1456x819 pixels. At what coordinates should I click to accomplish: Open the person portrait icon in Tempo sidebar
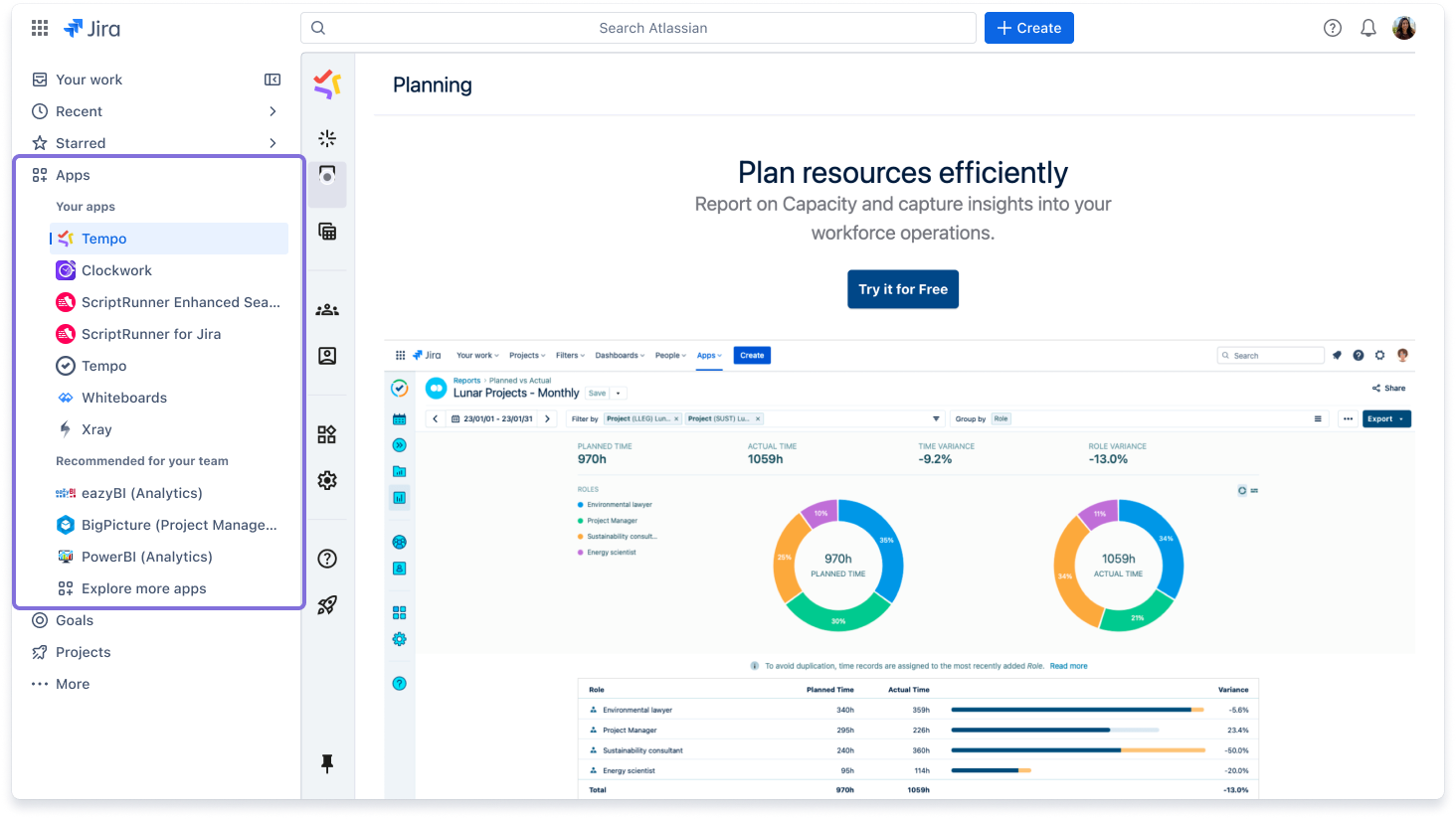click(x=327, y=356)
